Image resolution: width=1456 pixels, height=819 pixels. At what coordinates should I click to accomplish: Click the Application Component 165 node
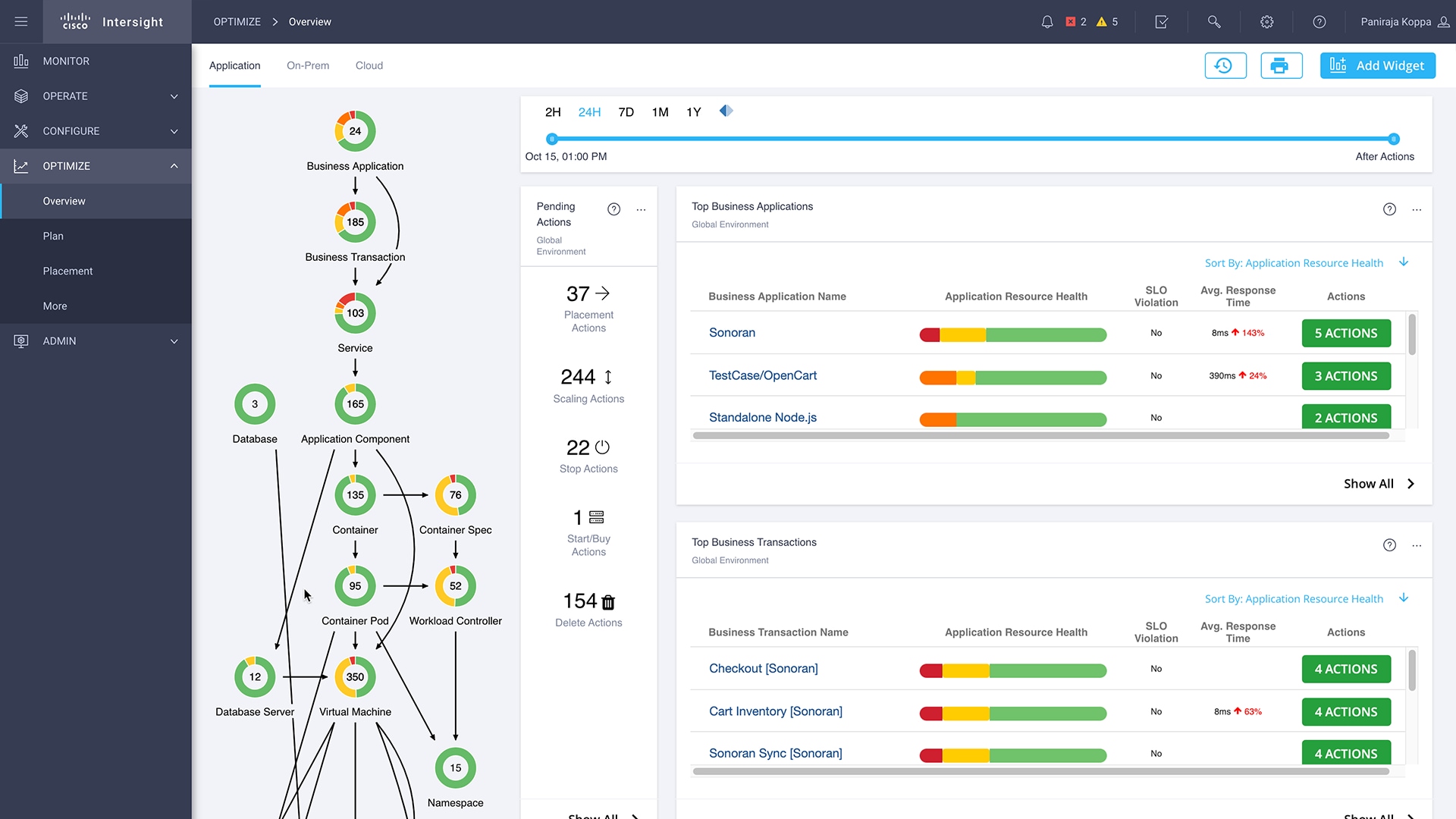point(355,404)
